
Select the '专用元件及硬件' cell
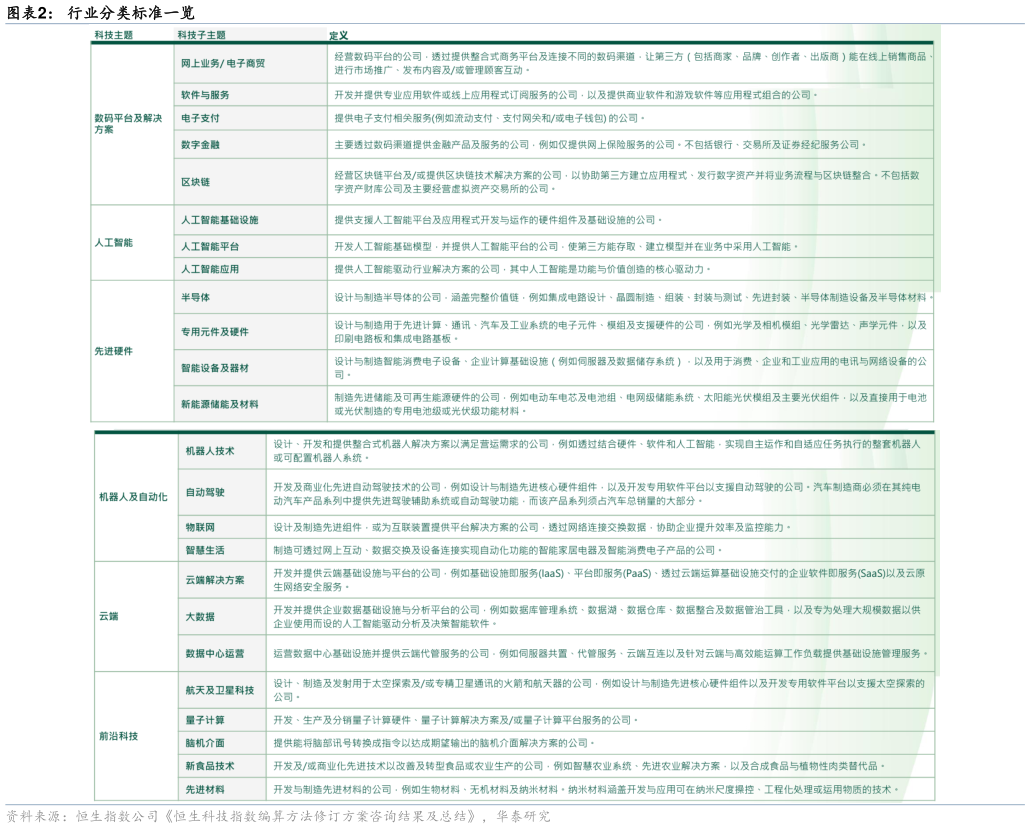pos(250,332)
